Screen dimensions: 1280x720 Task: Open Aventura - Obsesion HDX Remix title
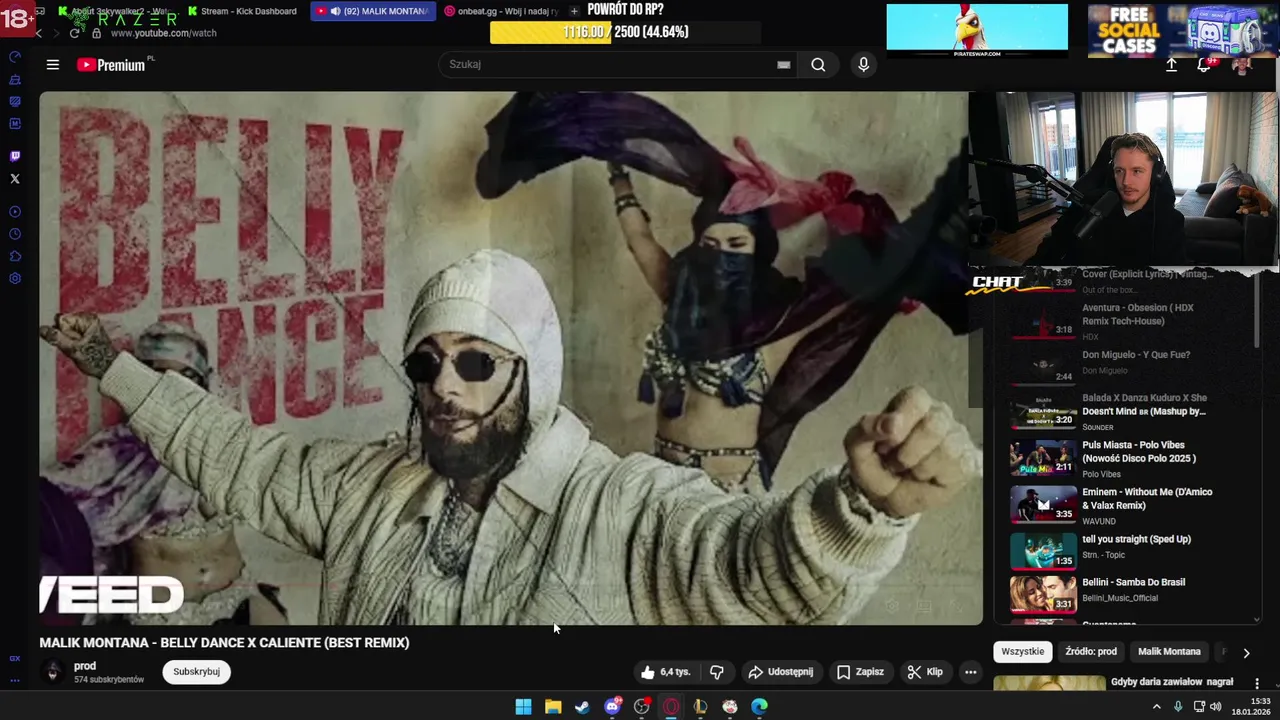click(1138, 314)
